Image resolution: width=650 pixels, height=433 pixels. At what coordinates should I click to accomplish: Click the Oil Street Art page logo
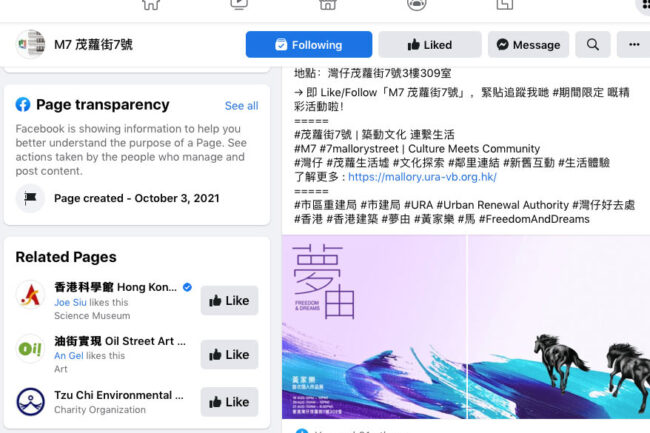click(30, 348)
